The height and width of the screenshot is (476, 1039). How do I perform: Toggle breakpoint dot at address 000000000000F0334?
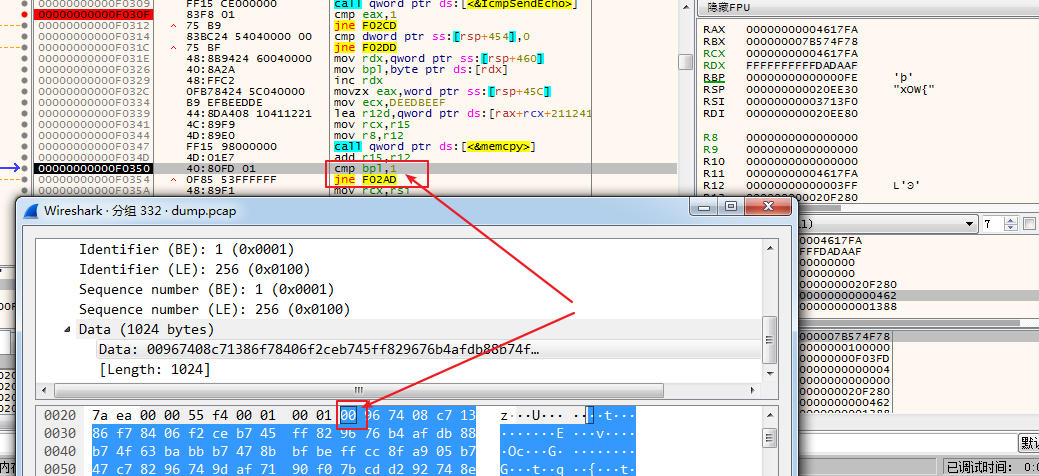point(25,103)
